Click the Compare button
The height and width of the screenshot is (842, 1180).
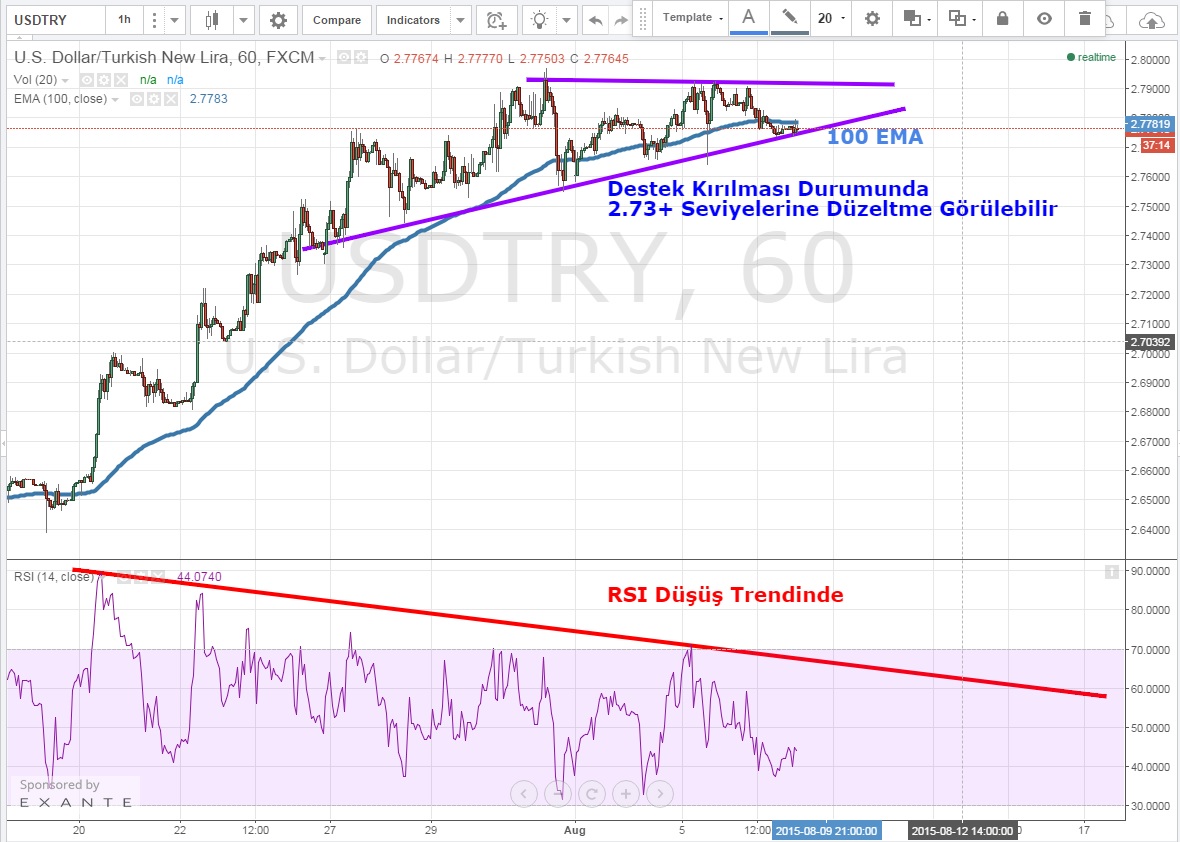point(336,20)
